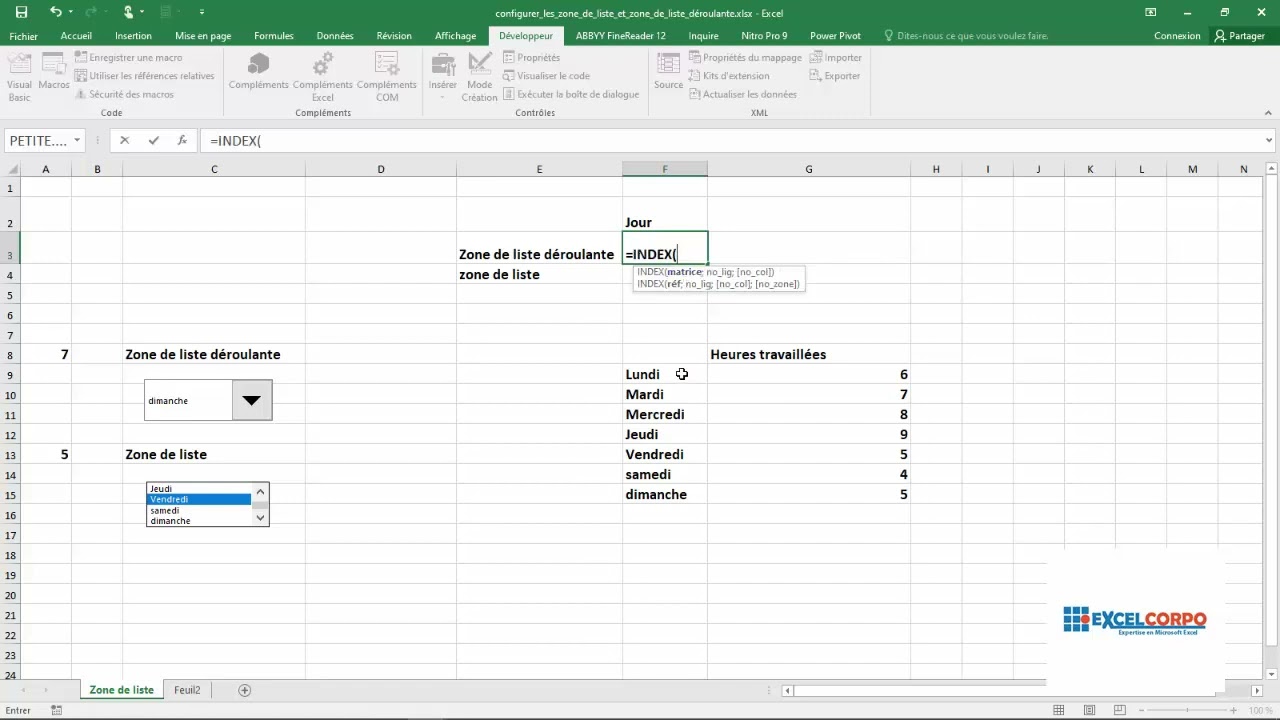Click Exécuter la boîte de dialogue
Viewport: 1280px width, 720px height.
tap(570, 94)
